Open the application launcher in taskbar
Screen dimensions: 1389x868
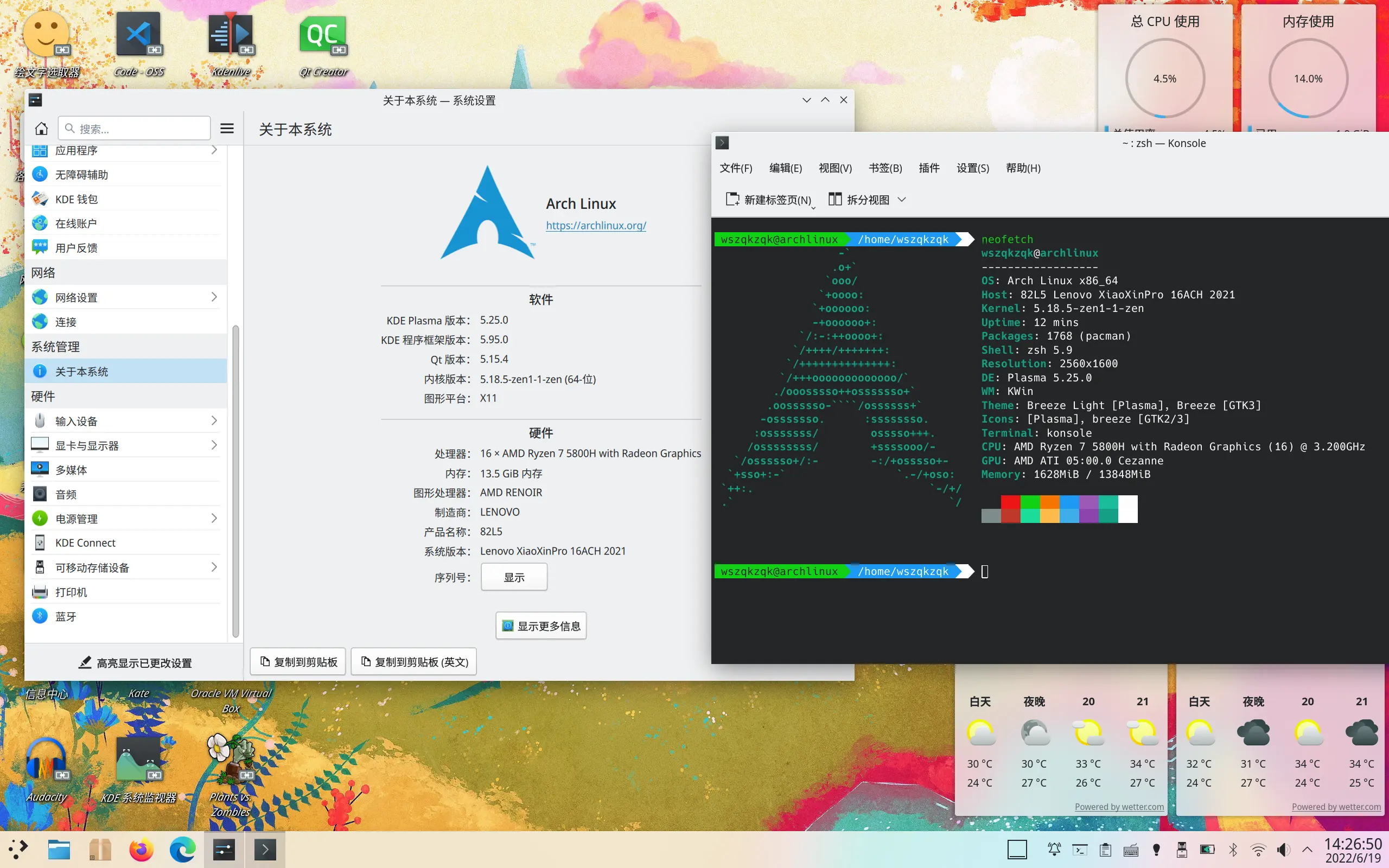pos(17,850)
